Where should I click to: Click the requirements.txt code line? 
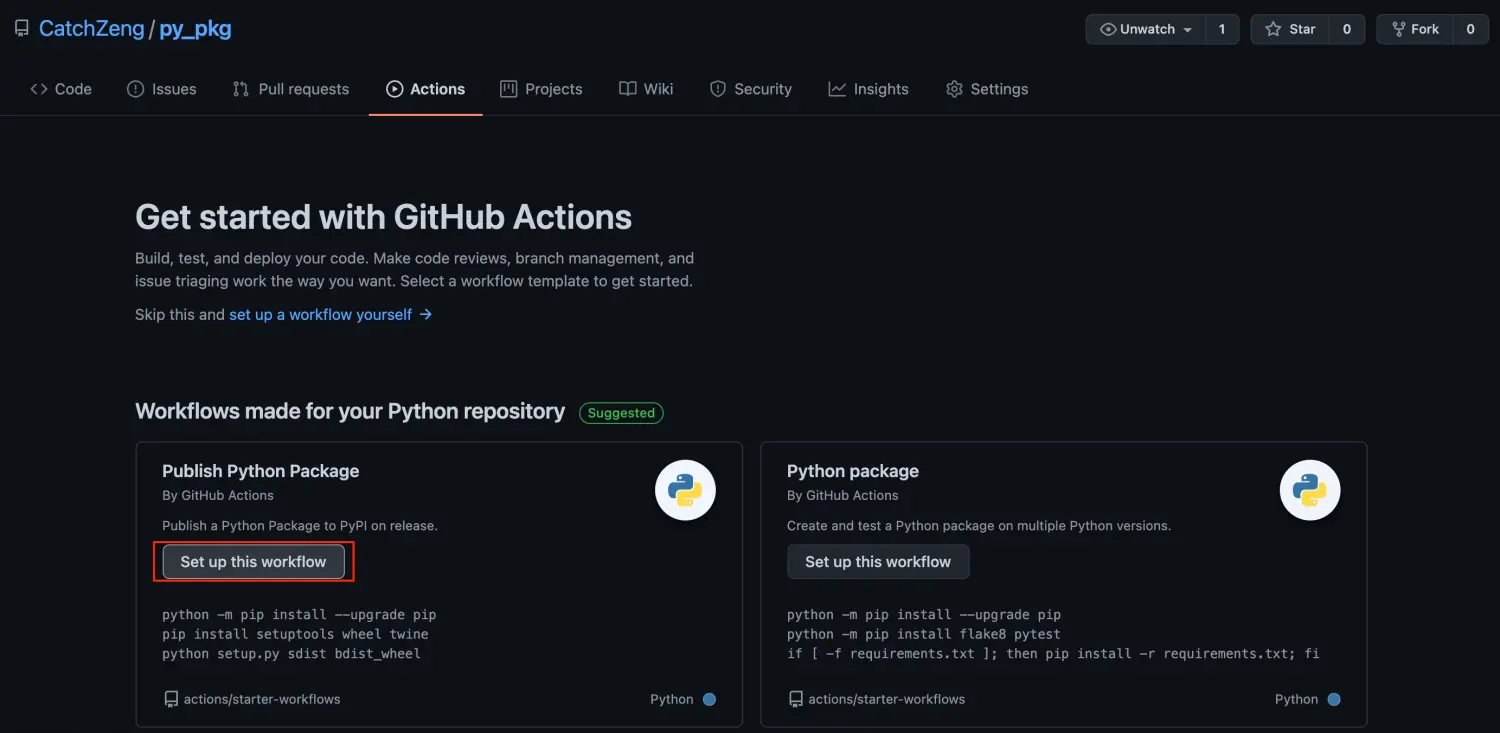[x=1053, y=653]
